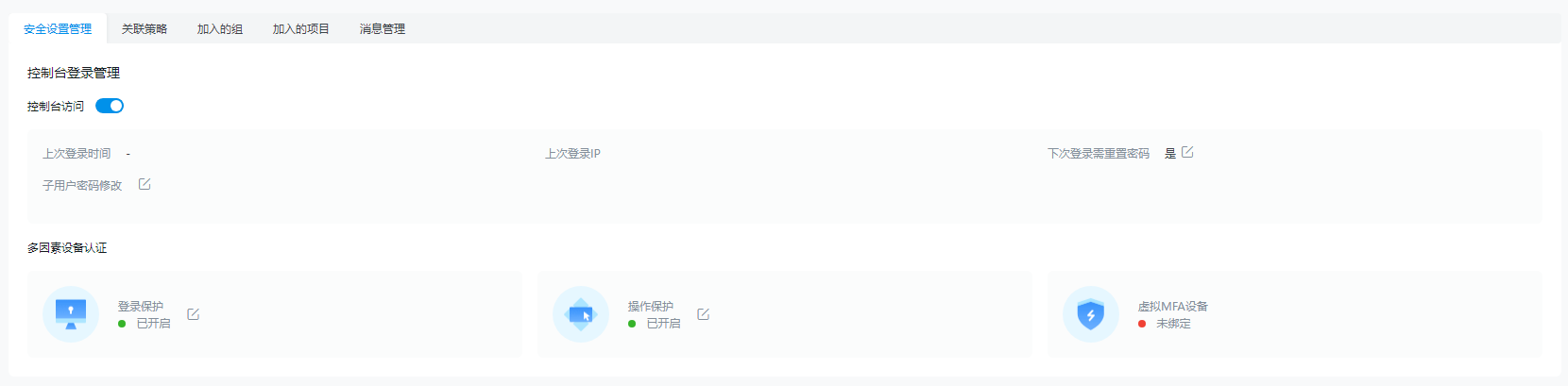Go to the 加入的项目 tab
1568x386 pixels.
pos(301,29)
